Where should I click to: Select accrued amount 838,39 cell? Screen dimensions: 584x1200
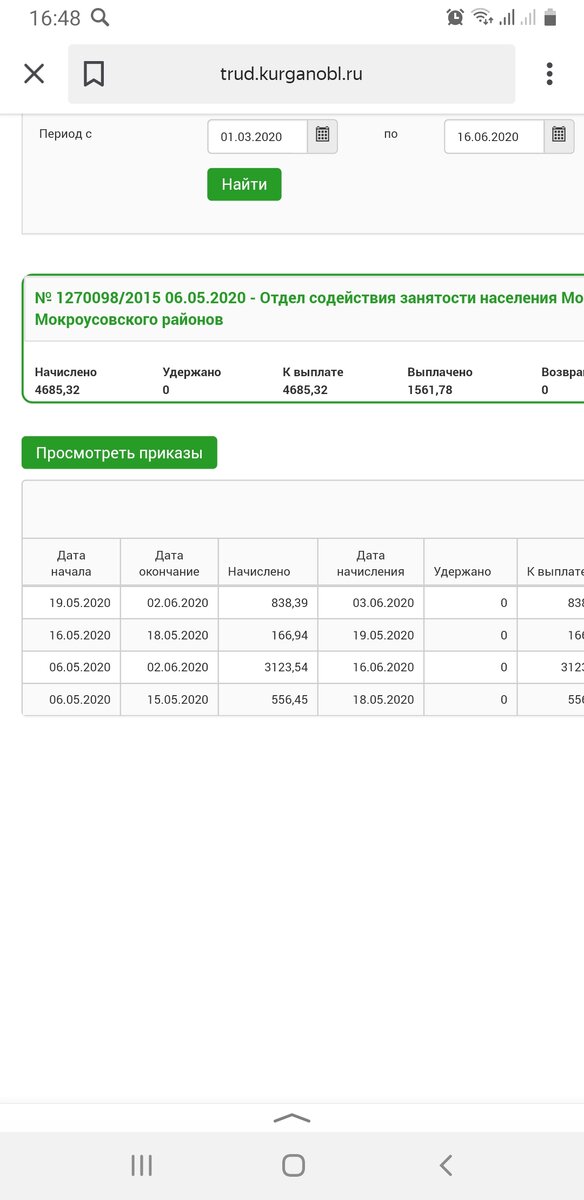(268, 603)
